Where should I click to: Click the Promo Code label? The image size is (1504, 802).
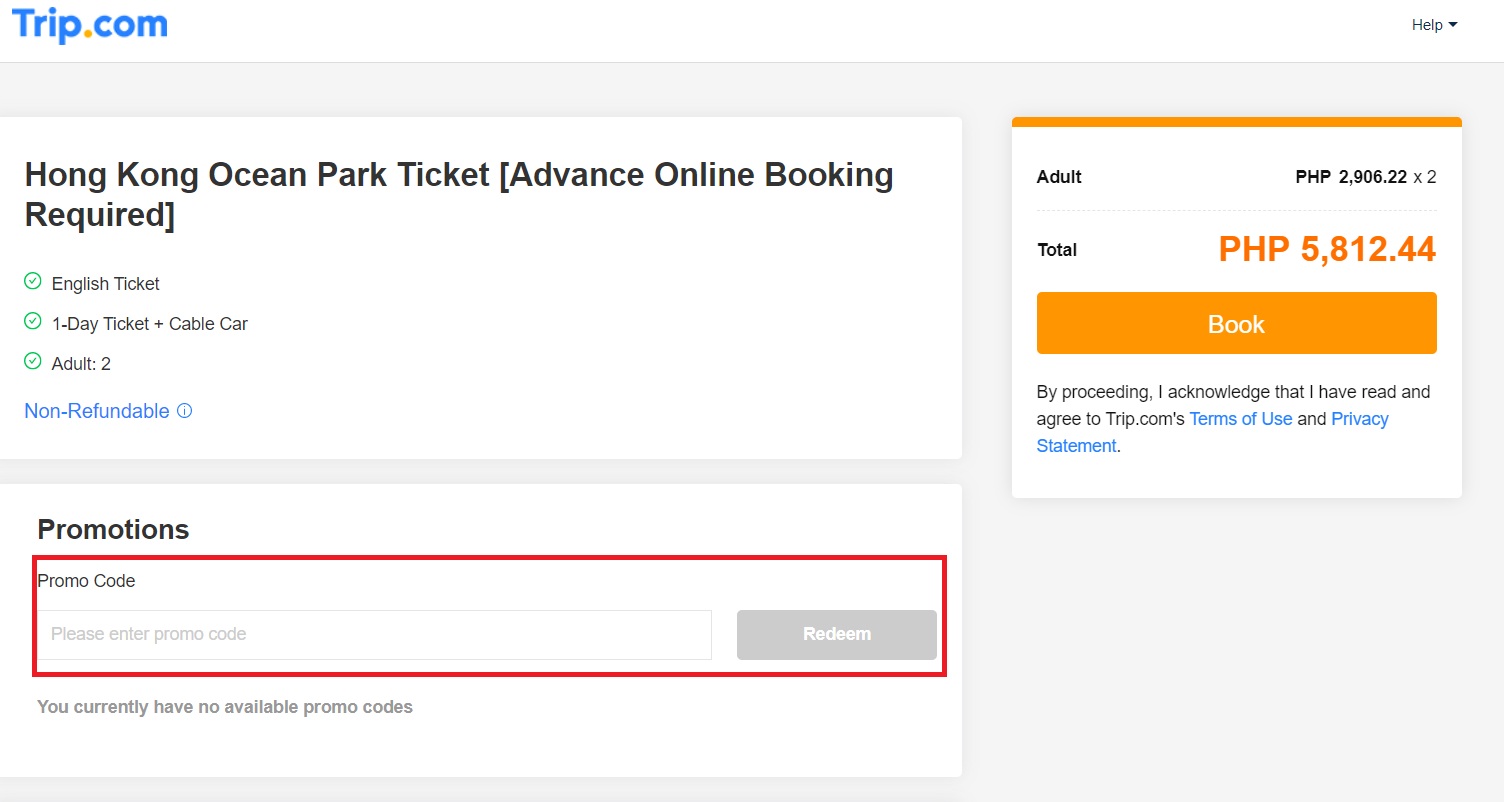tap(86, 581)
